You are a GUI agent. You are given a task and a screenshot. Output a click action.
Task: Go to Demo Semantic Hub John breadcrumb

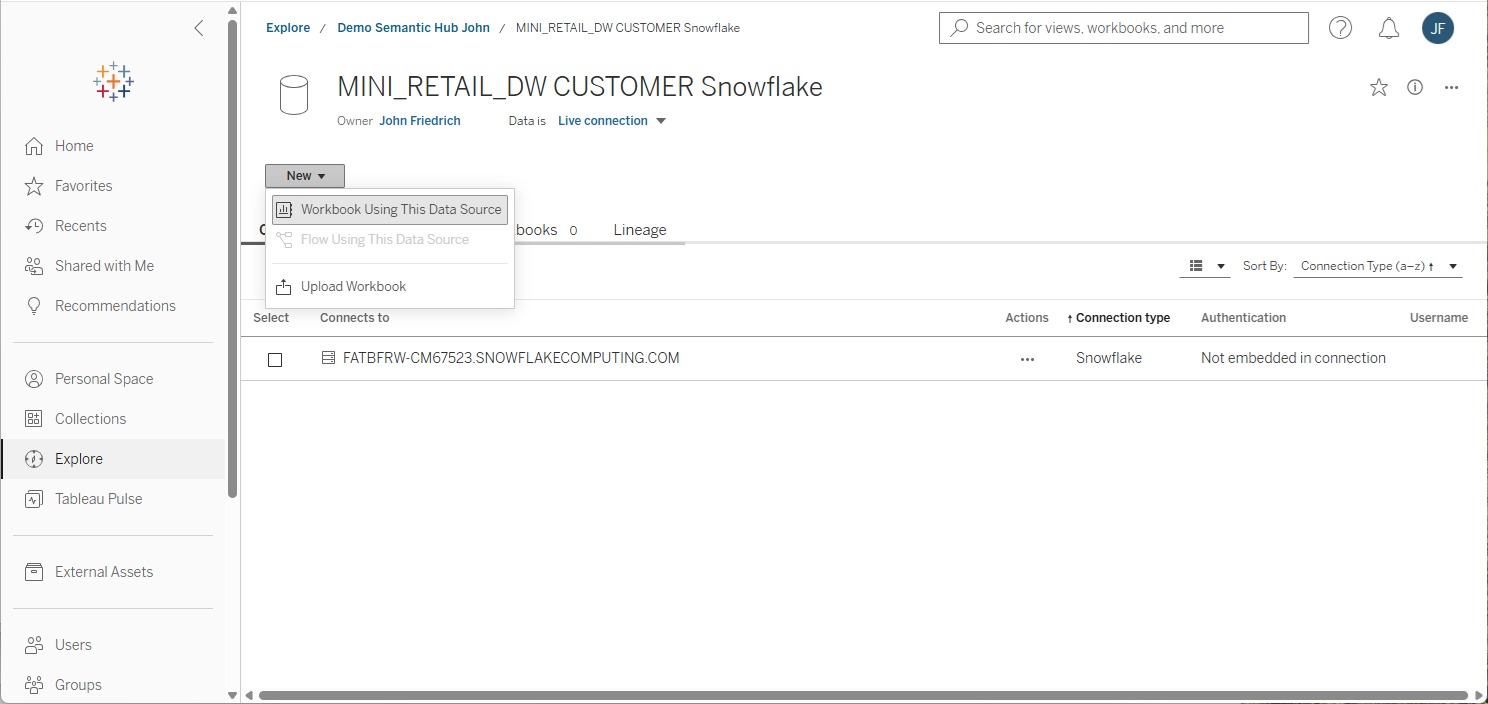point(413,28)
